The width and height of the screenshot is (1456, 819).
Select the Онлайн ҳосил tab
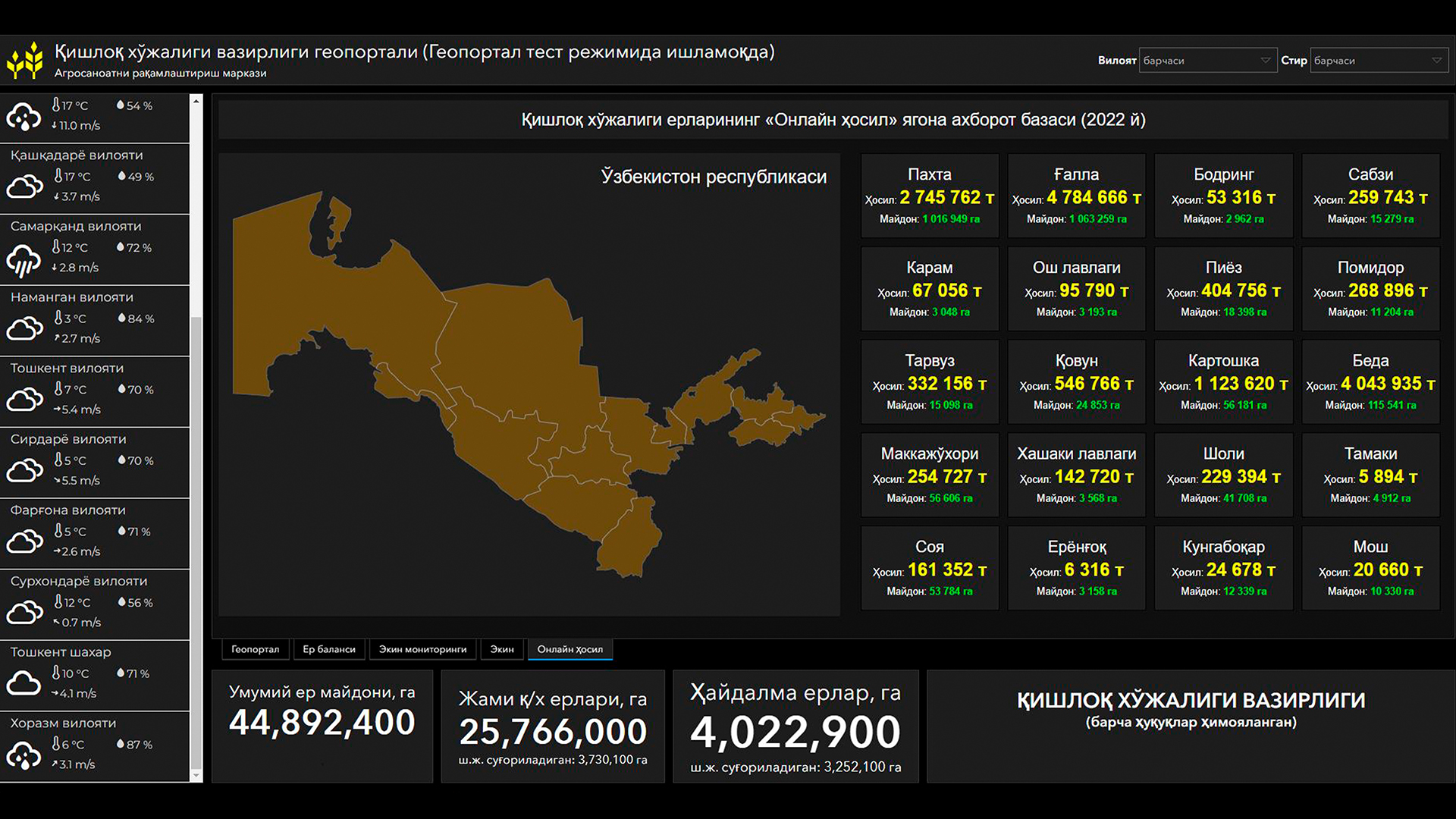(570, 649)
